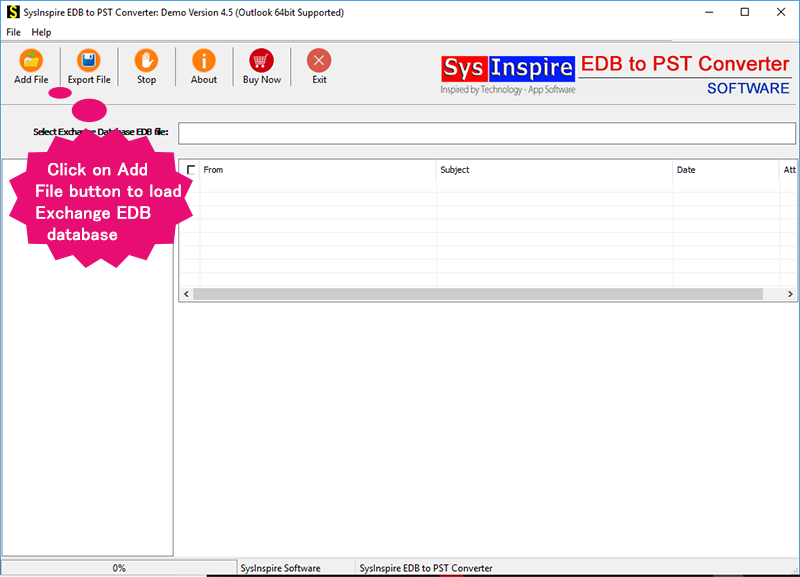Sort by the Date column header
Screen dimensions: 800x577
click(726, 170)
